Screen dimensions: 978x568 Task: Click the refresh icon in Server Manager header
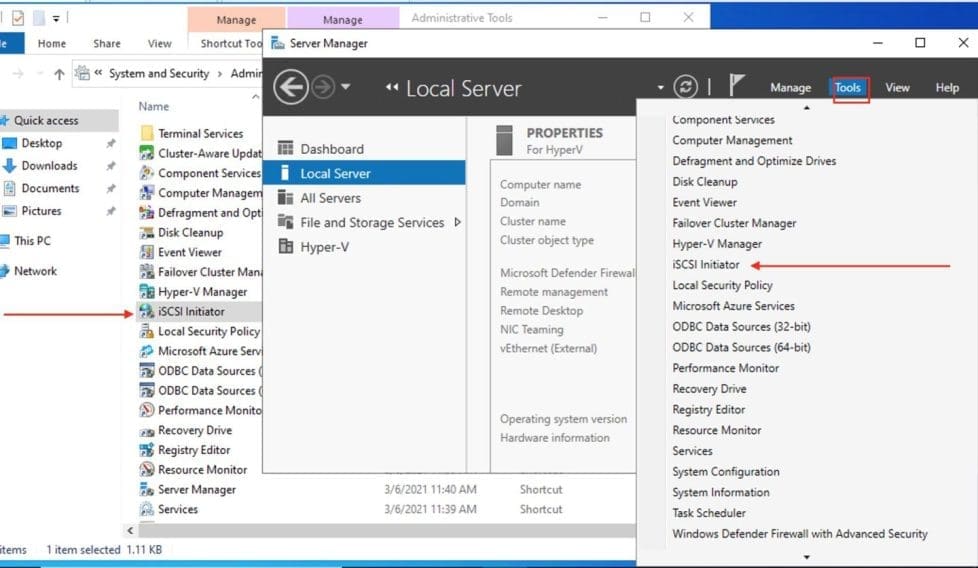coord(685,87)
